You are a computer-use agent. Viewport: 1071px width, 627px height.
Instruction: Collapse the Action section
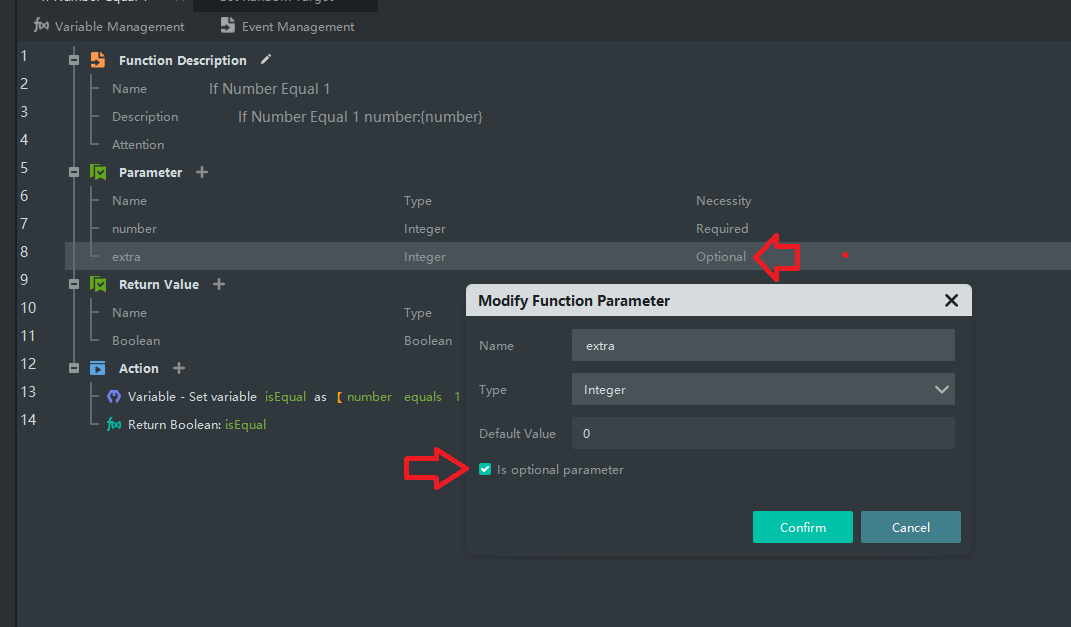click(x=73, y=368)
